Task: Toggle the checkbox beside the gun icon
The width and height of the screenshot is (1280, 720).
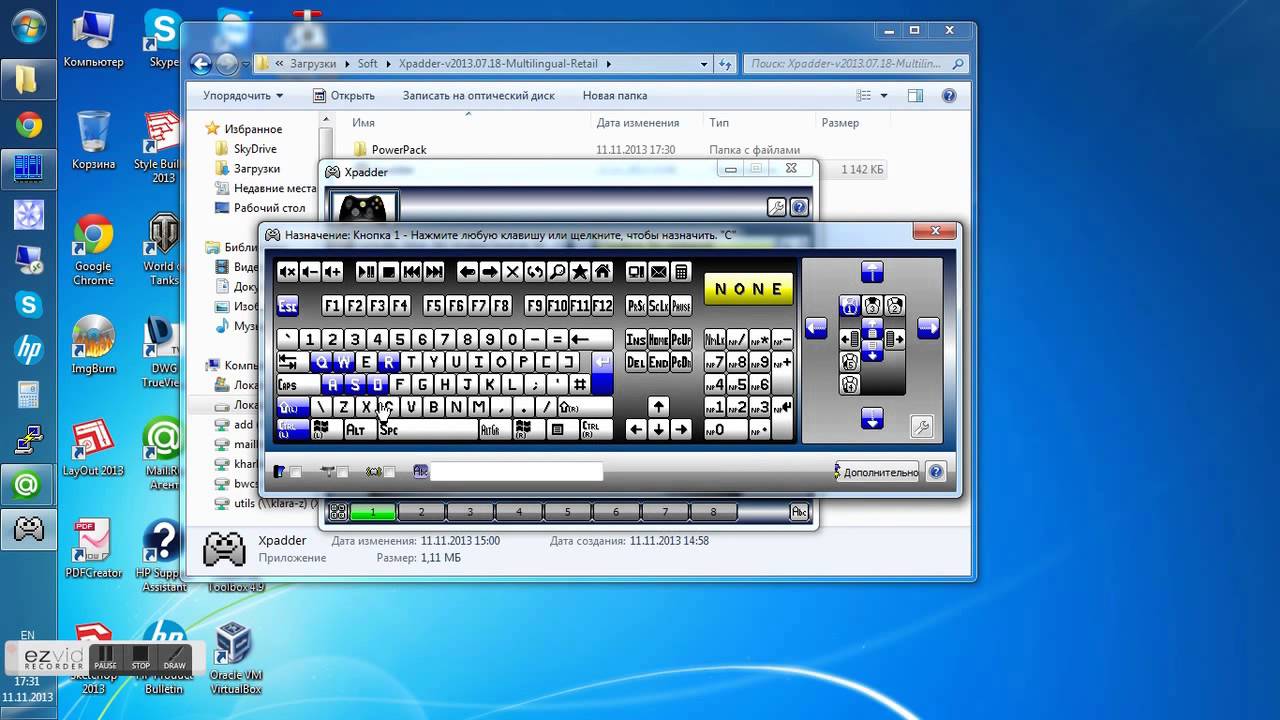Action: pos(342,472)
